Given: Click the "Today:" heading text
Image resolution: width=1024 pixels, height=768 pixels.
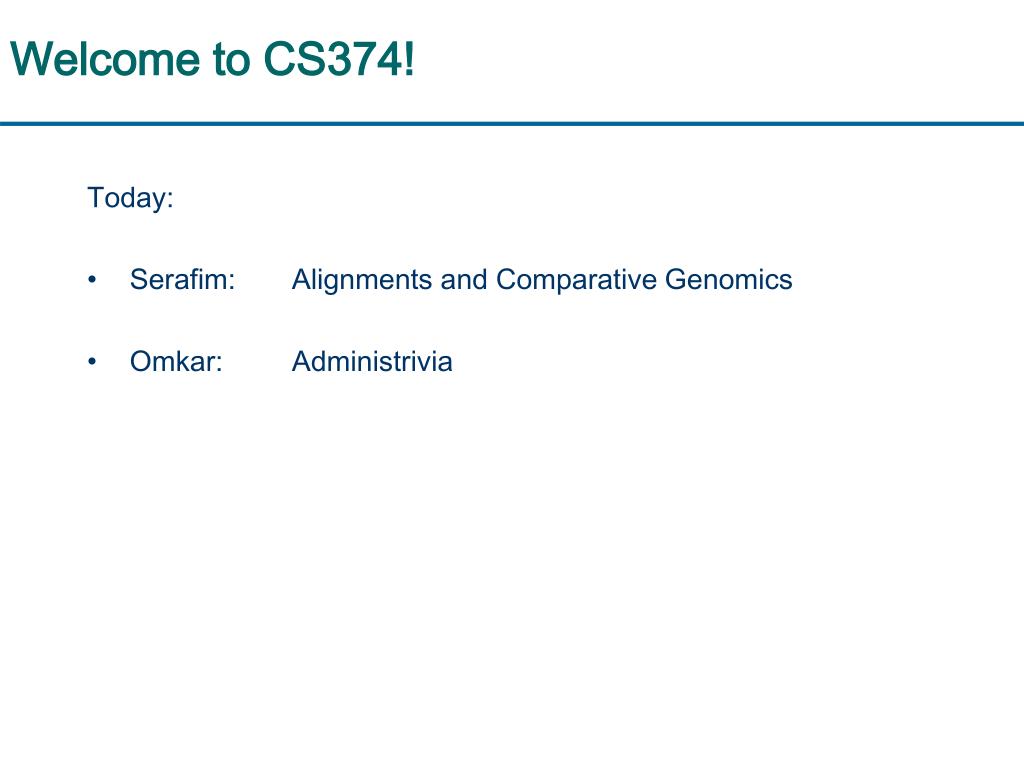Looking at the screenshot, I should (x=131, y=199).
